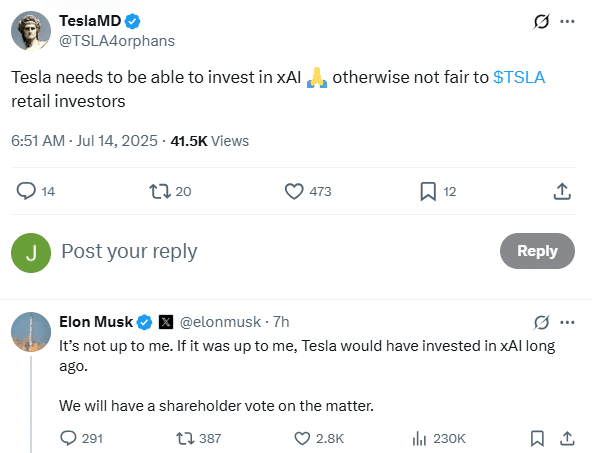Open the TeslaMD profile avatar
Viewport: 592px width, 453px height.
pos(31,31)
